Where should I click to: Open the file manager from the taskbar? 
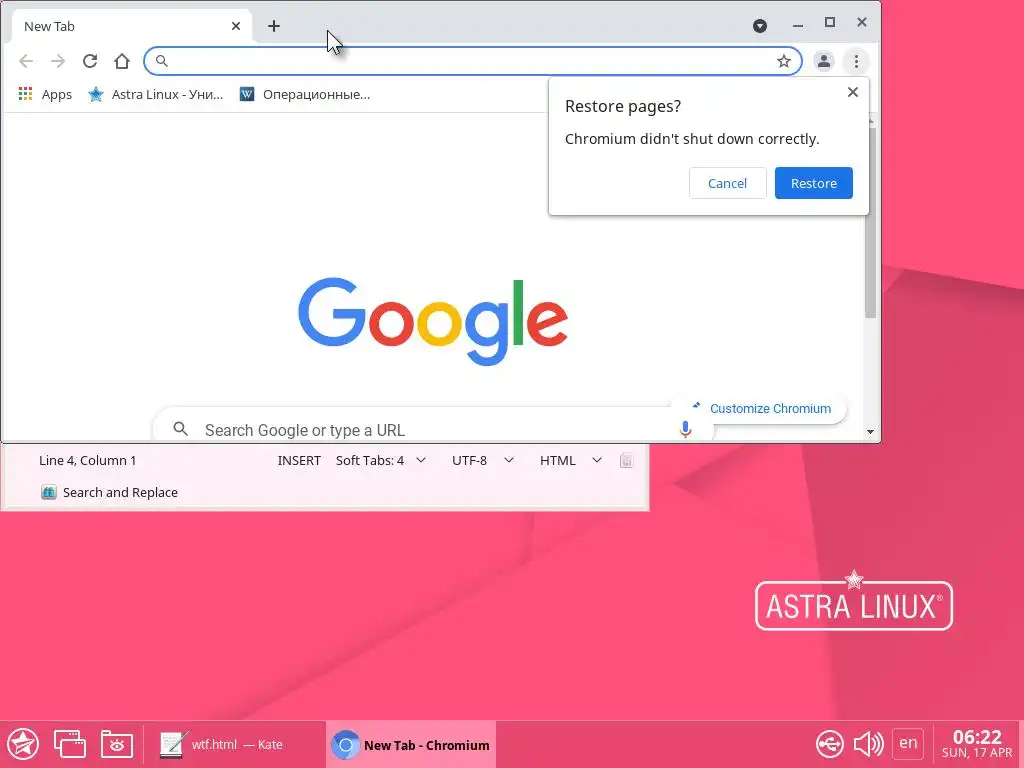(x=116, y=744)
